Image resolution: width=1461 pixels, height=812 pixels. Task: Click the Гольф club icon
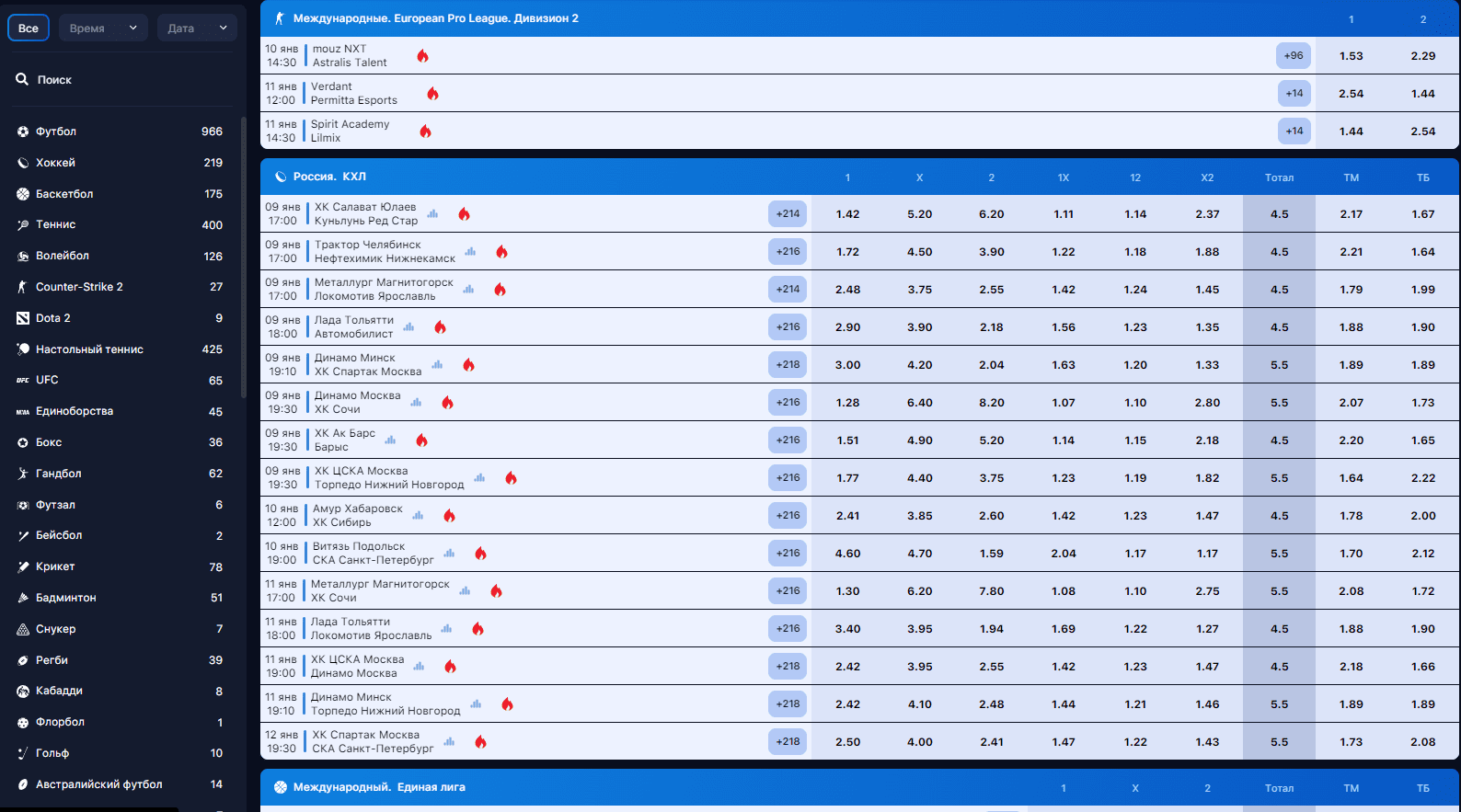tap(23, 753)
